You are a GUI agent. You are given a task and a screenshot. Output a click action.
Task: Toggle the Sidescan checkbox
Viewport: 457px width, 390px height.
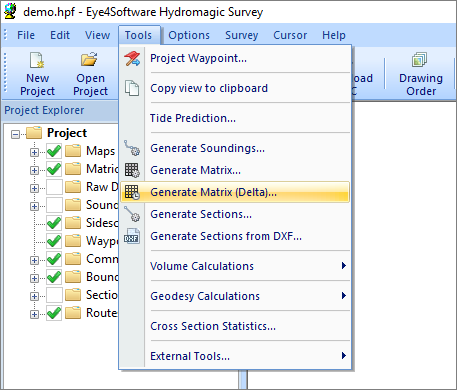(x=54, y=223)
